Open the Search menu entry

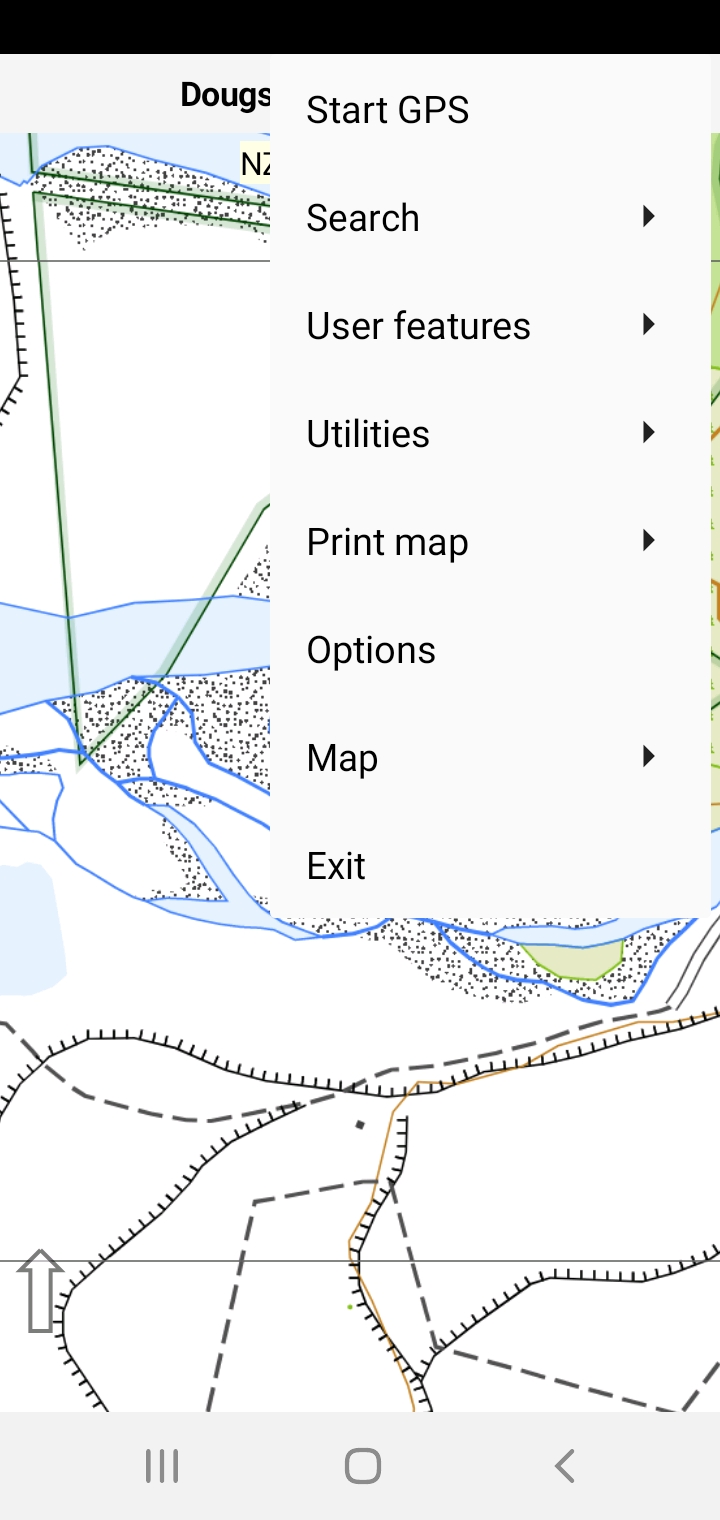363,217
